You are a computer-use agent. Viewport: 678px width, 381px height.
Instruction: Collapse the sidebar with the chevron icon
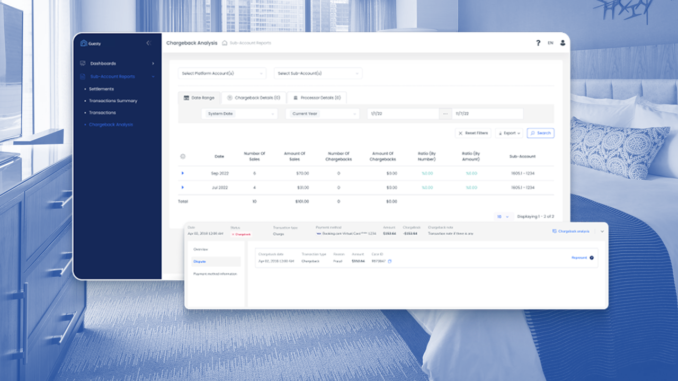pyautogui.click(x=148, y=43)
